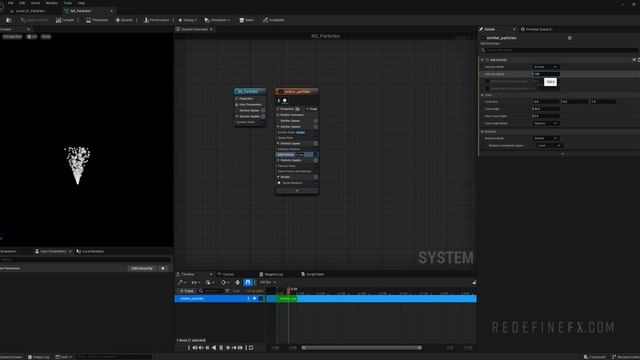Open the Edit menu
This screenshot has height=360, width=640.
click(22, 3)
